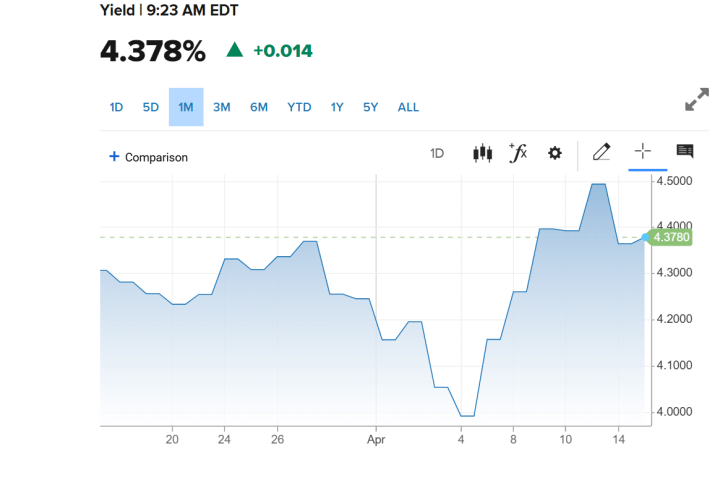Select the 1D time range
This screenshot has height=480, width=720.
tap(116, 107)
